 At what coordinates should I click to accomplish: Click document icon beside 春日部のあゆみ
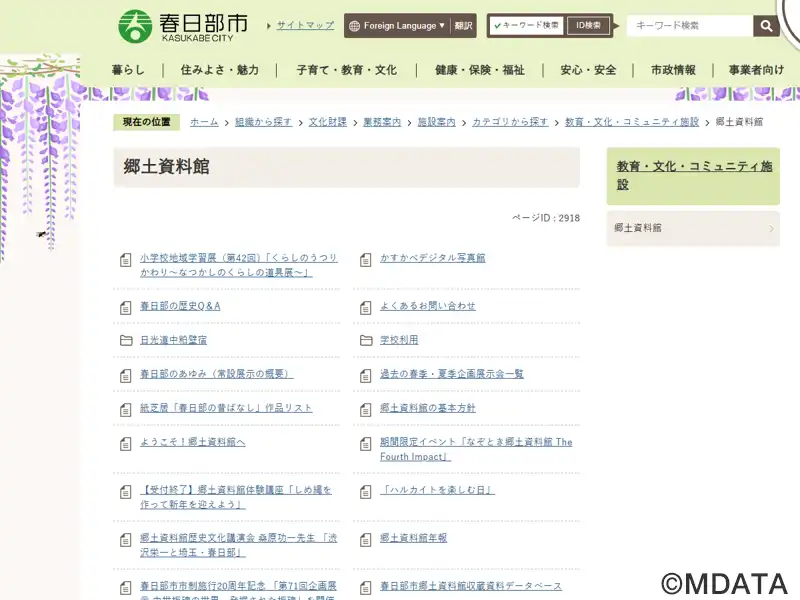tap(126, 376)
